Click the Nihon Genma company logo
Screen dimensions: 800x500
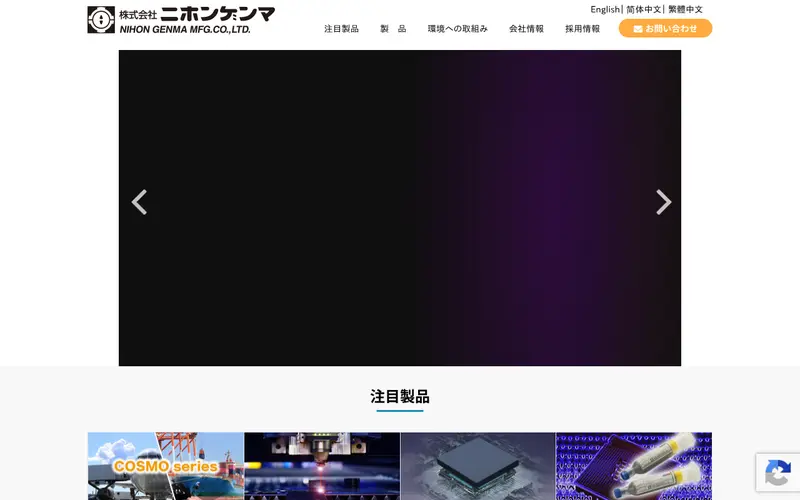181,20
